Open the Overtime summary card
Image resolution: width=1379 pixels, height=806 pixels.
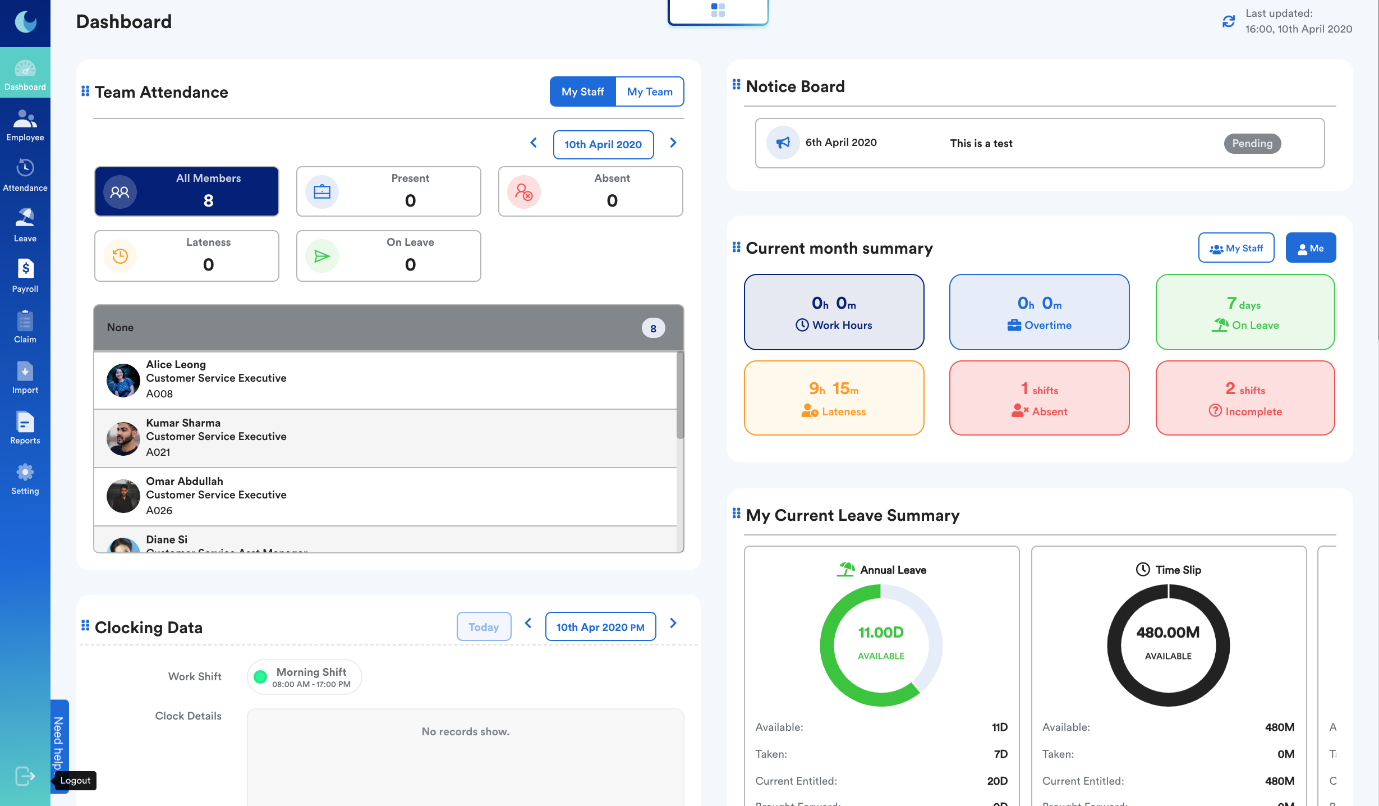pyautogui.click(x=1039, y=312)
